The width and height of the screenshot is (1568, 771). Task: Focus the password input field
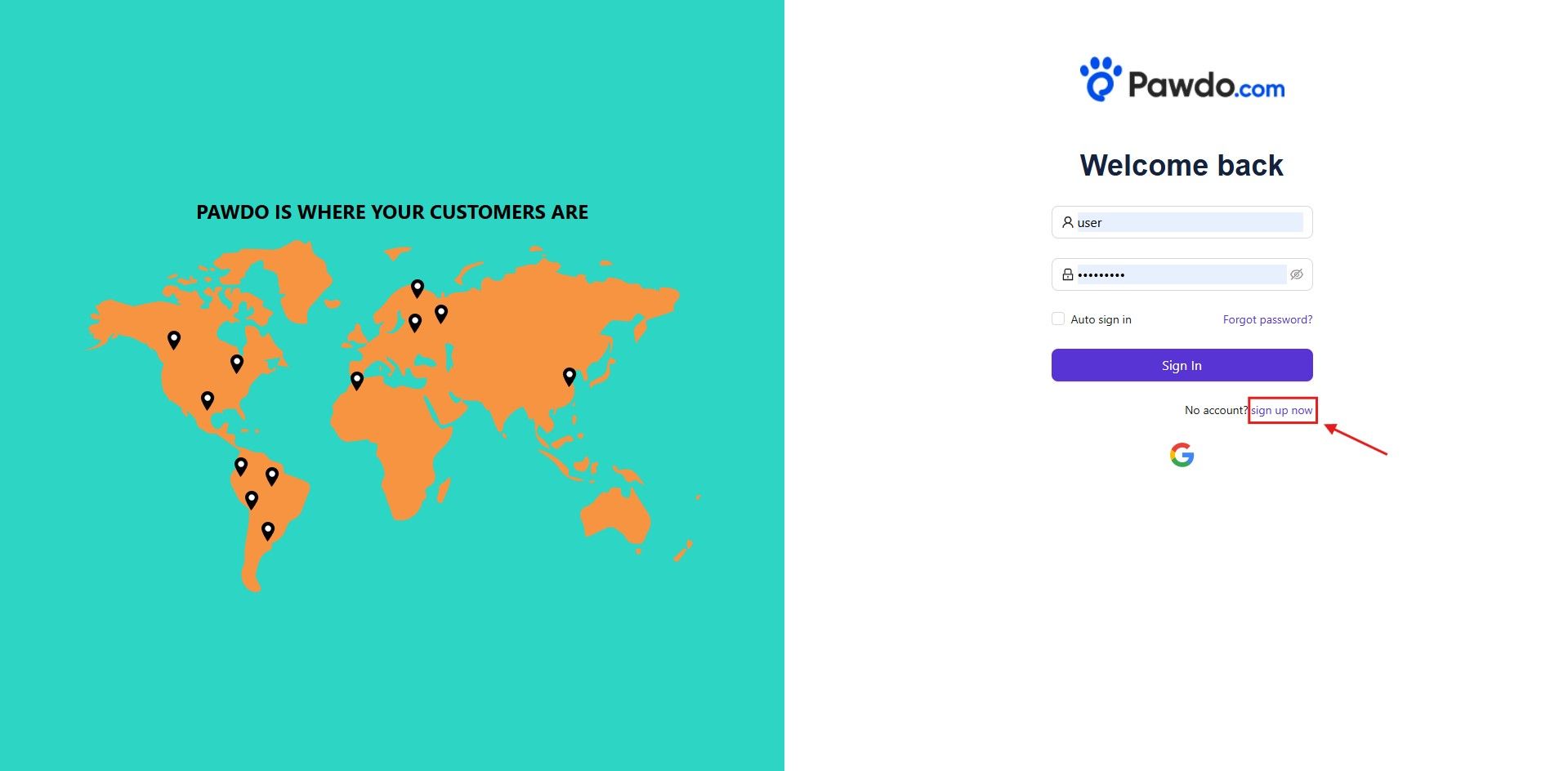(1181, 274)
